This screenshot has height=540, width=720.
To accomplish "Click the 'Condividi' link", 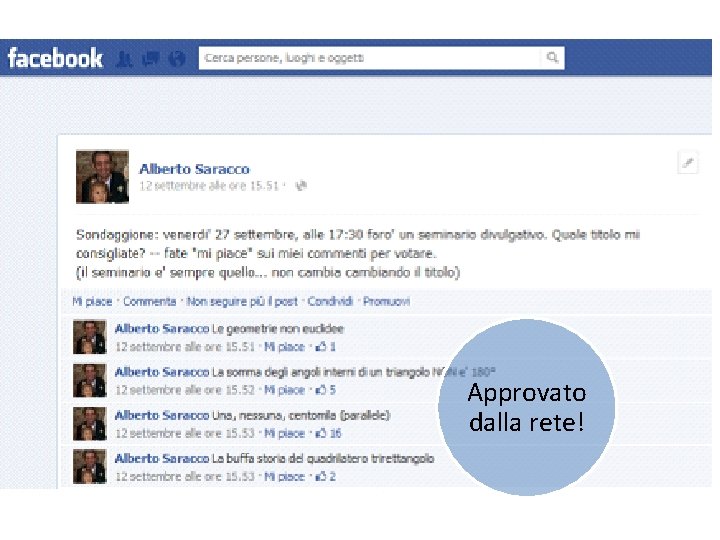I will [x=330, y=302].
